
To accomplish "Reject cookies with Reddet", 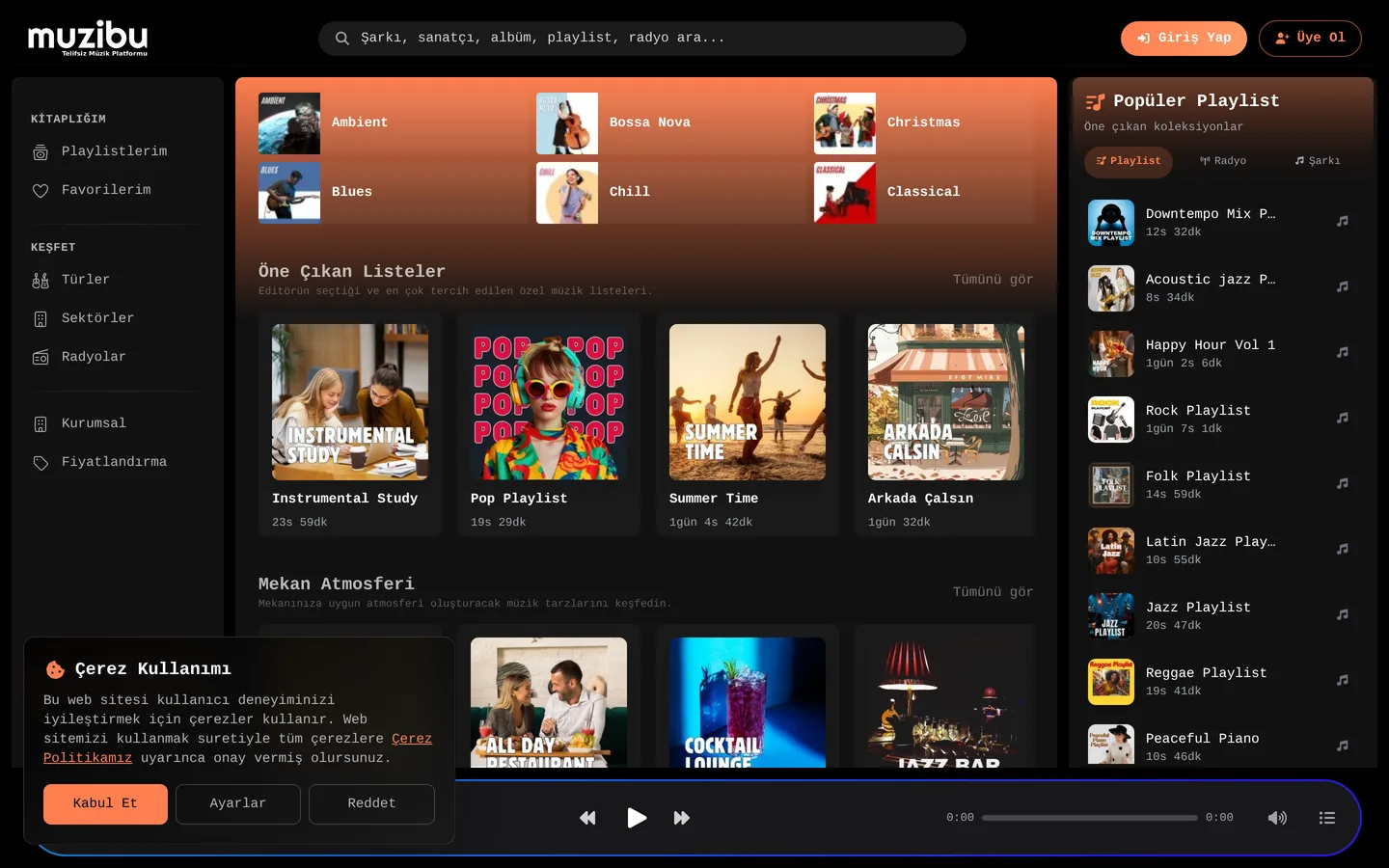I will pyautogui.click(x=371, y=804).
